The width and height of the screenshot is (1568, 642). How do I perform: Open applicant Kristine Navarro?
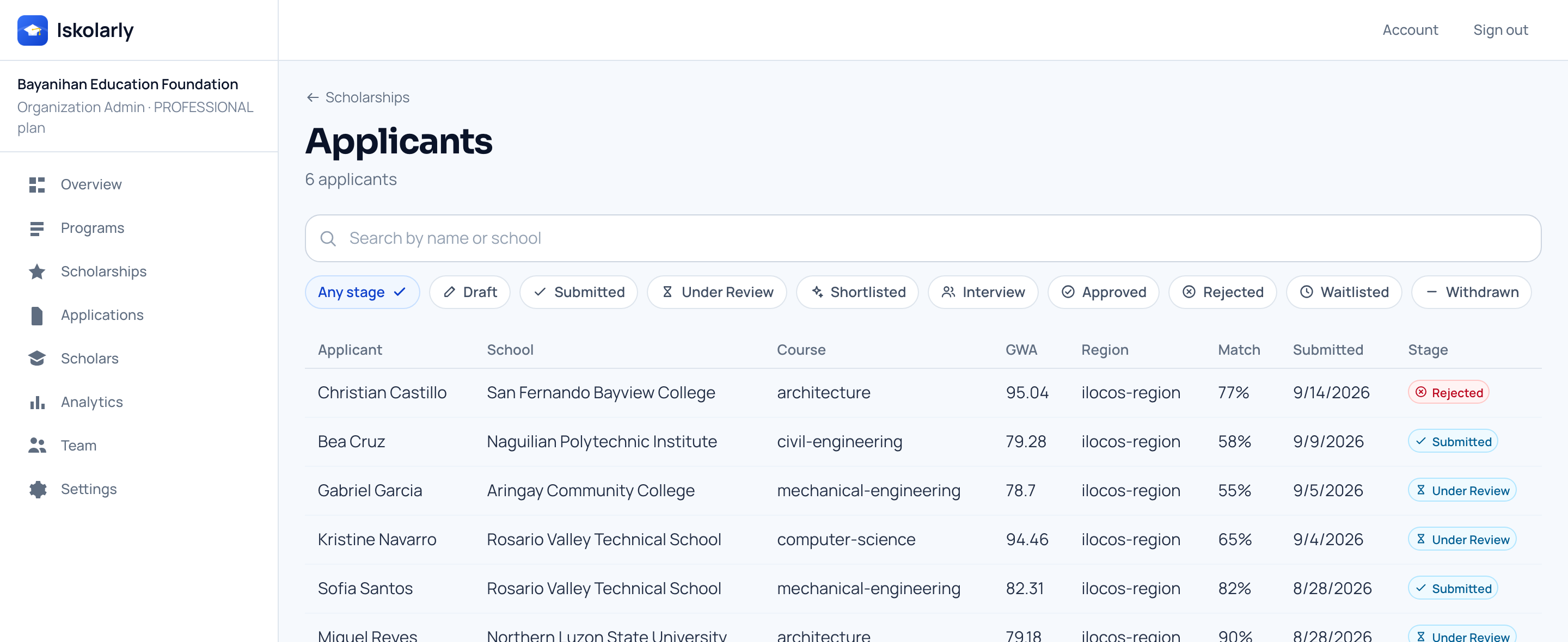[377, 540]
